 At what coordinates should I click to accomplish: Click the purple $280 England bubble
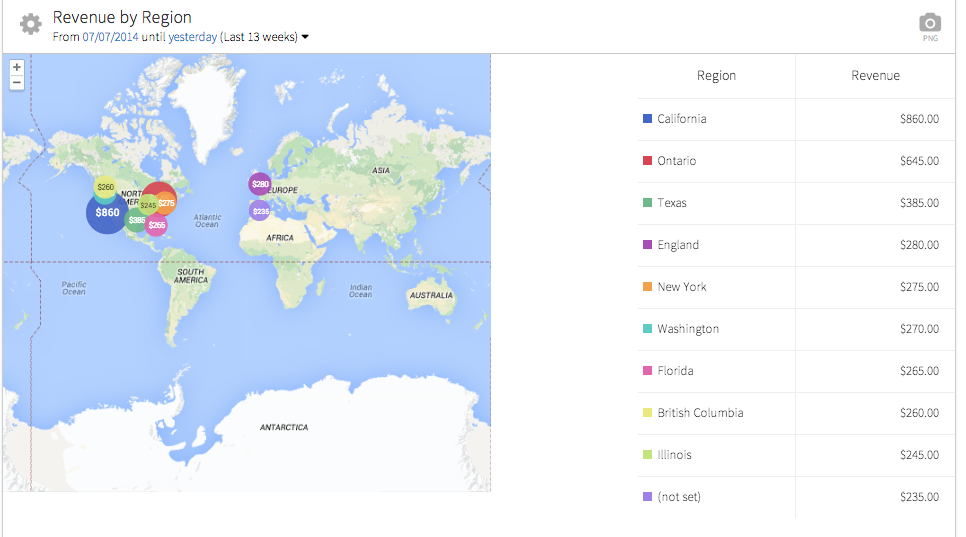260,184
